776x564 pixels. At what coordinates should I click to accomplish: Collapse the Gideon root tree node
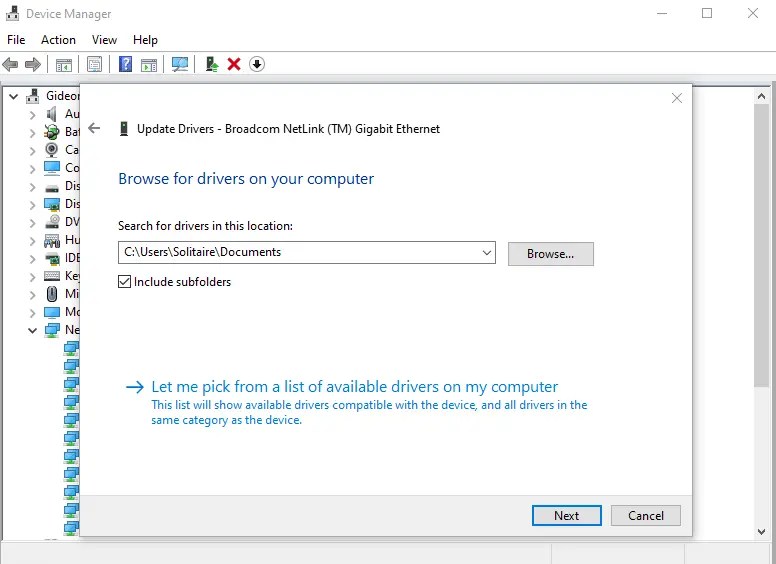pyautogui.click(x=14, y=96)
